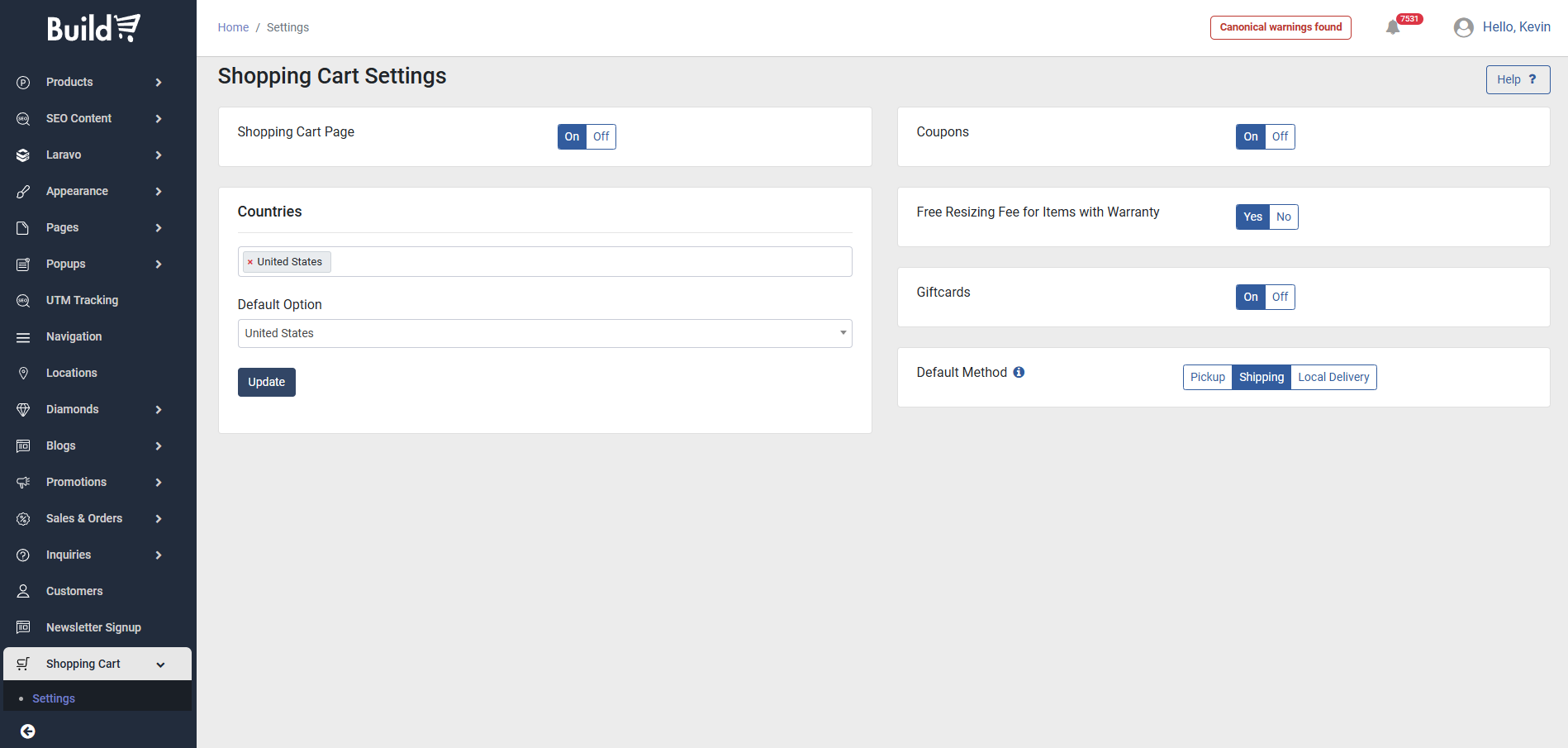Click the Newsletter Signup icon
The image size is (1568, 748).
click(x=23, y=628)
